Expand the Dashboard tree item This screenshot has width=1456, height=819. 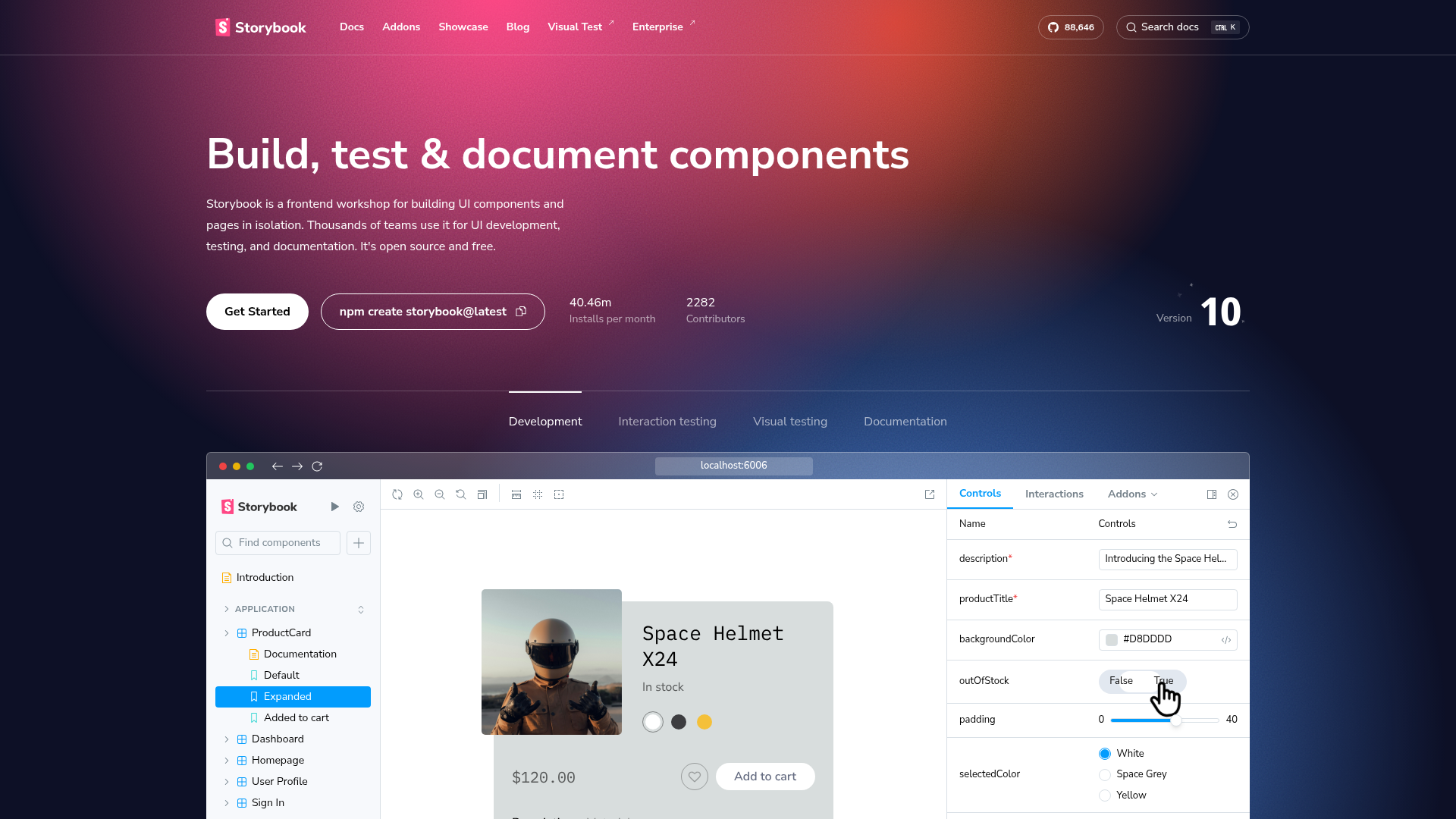tap(227, 739)
